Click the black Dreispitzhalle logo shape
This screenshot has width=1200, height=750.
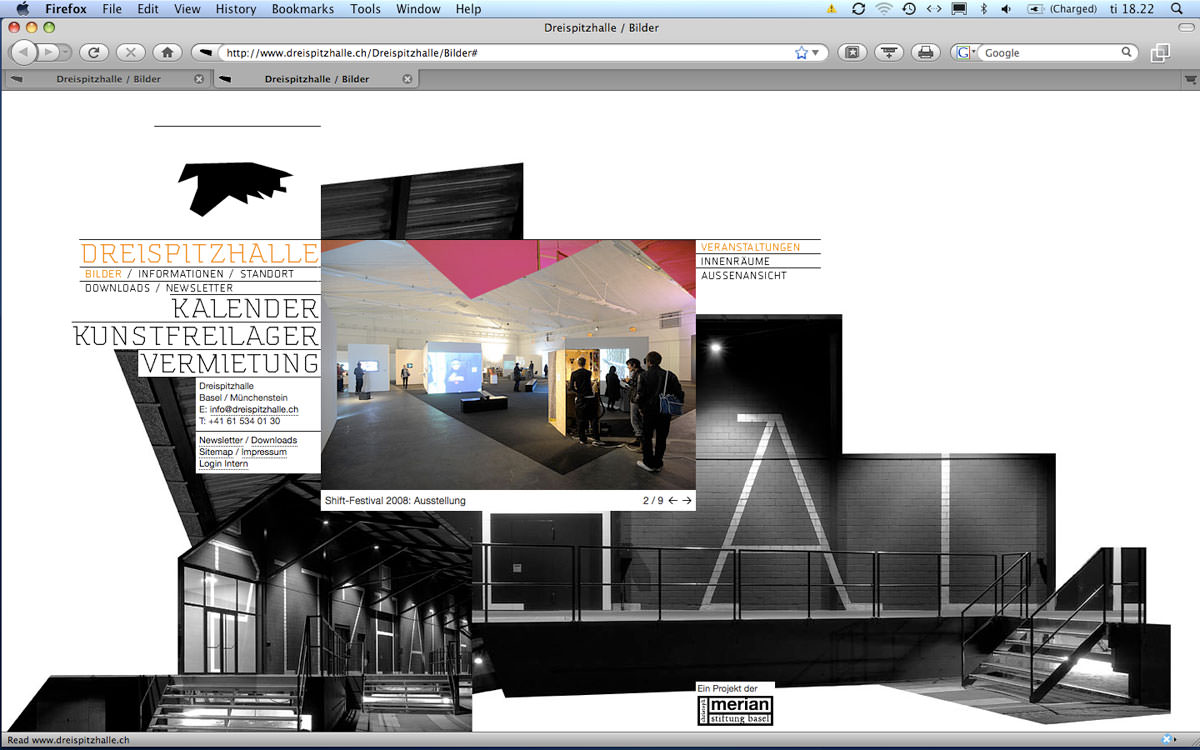[x=234, y=187]
